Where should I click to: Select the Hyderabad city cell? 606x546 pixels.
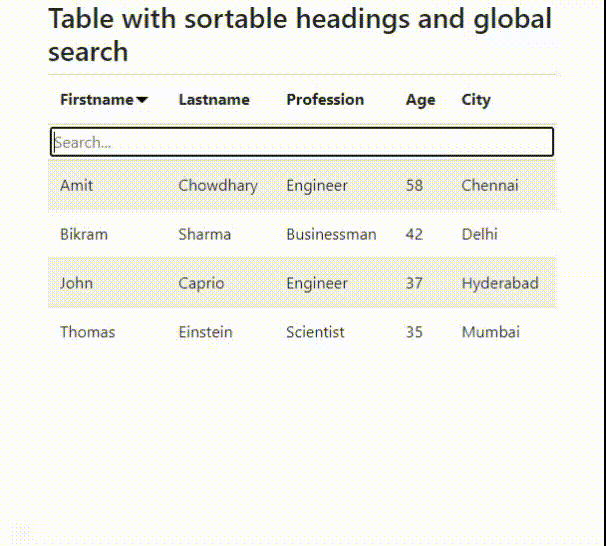(x=500, y=283)
